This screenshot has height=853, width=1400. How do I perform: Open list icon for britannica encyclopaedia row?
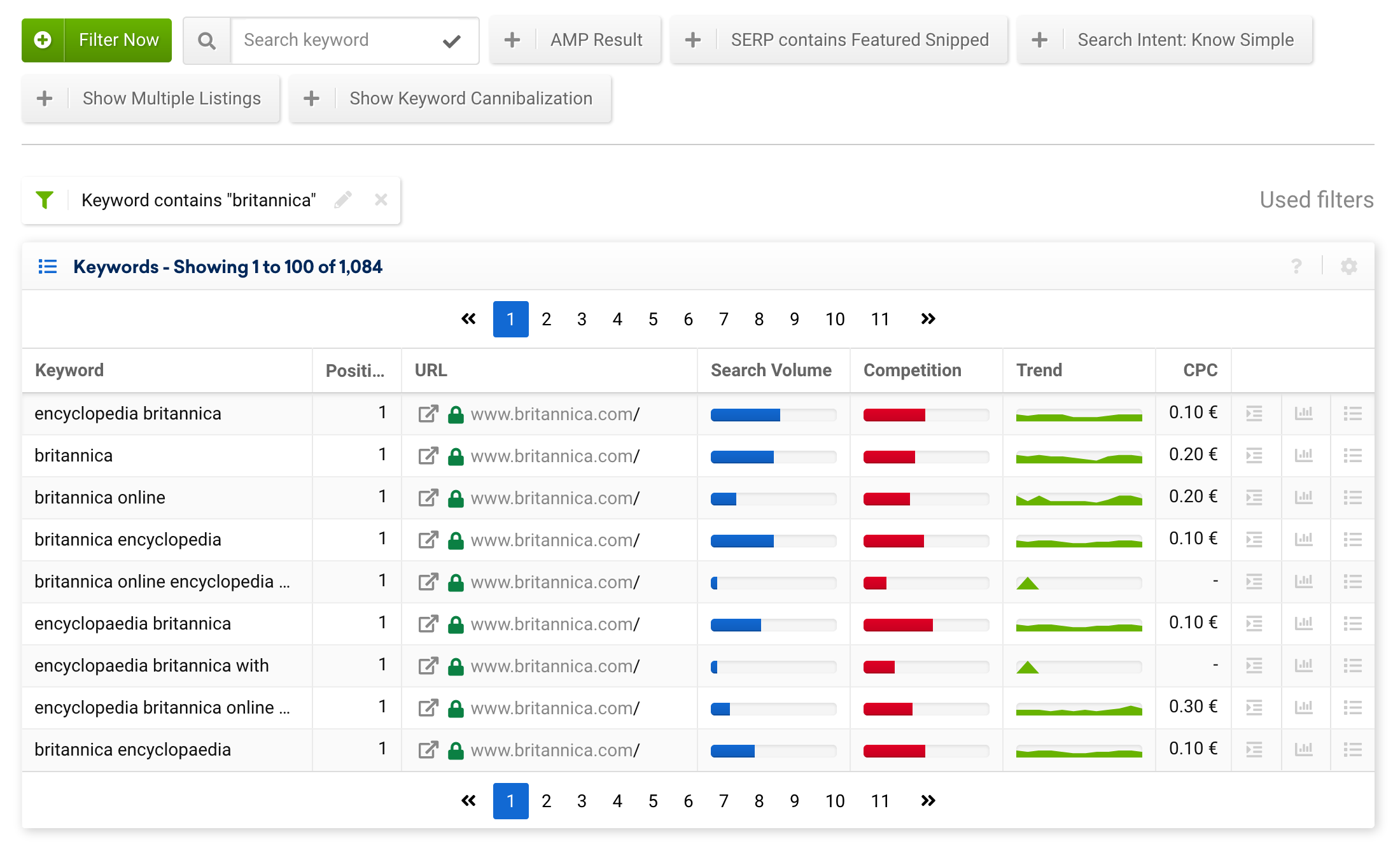tap(1353, 750)
